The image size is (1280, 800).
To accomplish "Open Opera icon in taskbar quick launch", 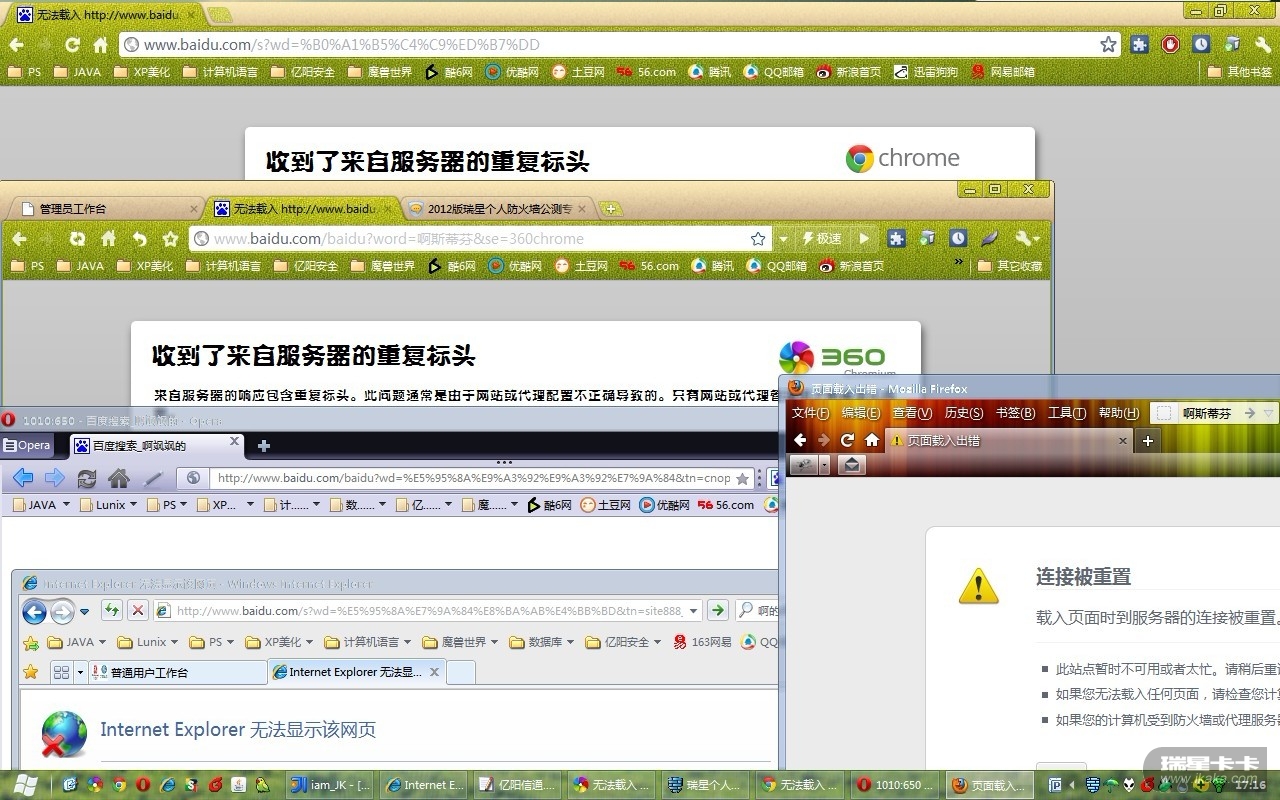I will point(143,785).
